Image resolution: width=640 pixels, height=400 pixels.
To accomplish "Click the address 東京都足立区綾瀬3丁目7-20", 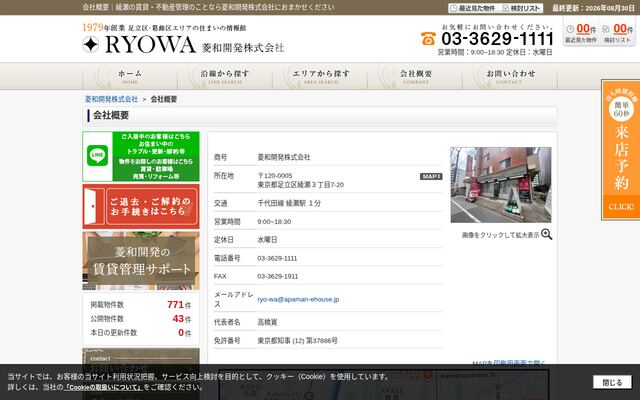I will (x=300, y=185).
